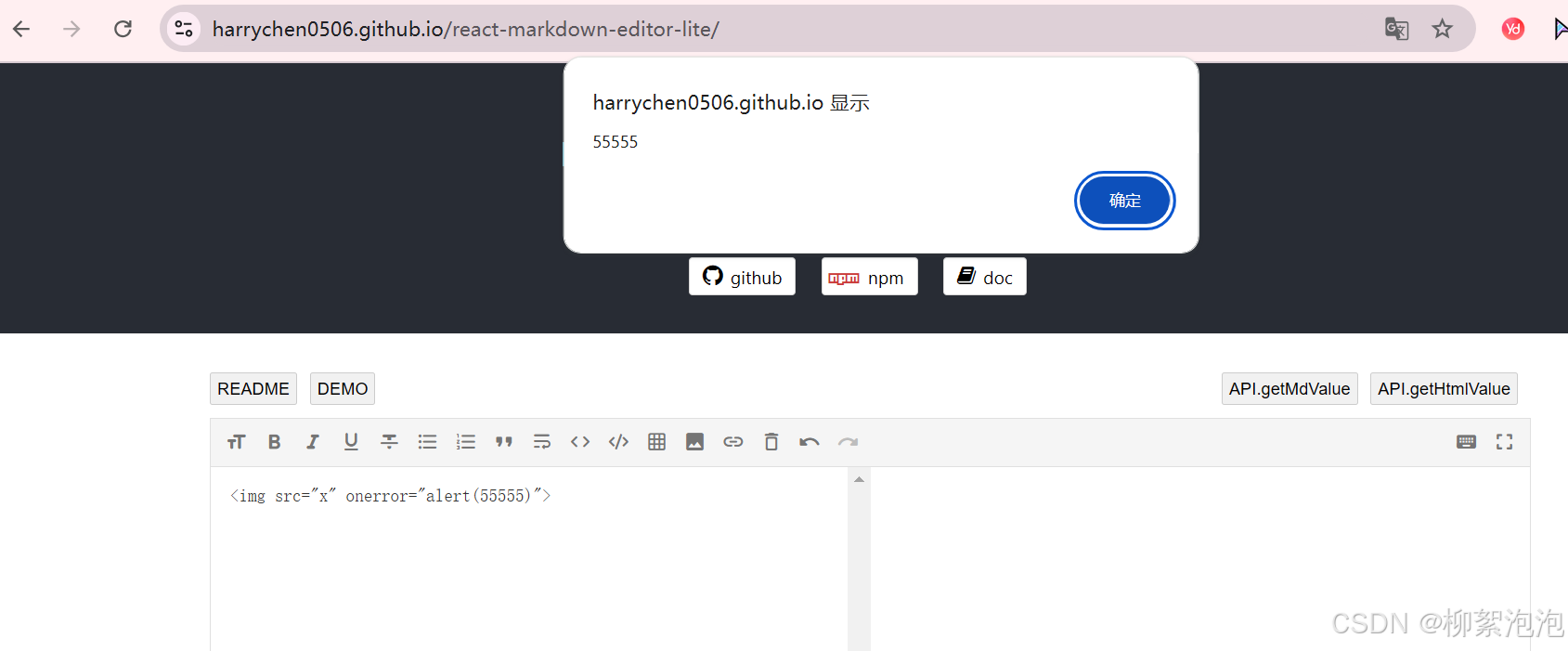Viewport: 1568px width, 651px height.
Task: Click the markdown editor text area
Action: coord(529,559)
